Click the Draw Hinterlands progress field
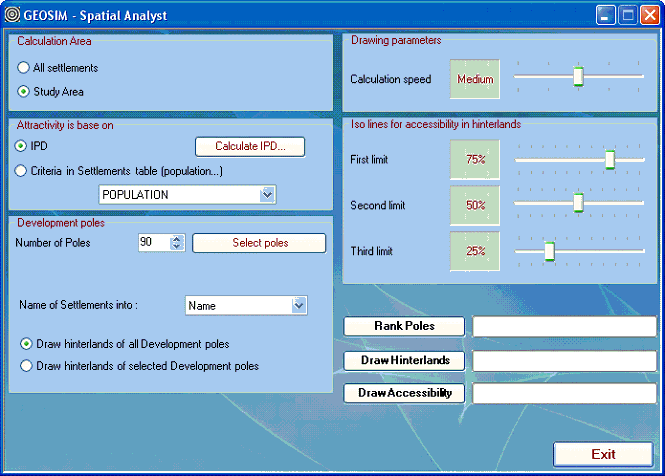 pyautogui.click(x=564, y=361)
